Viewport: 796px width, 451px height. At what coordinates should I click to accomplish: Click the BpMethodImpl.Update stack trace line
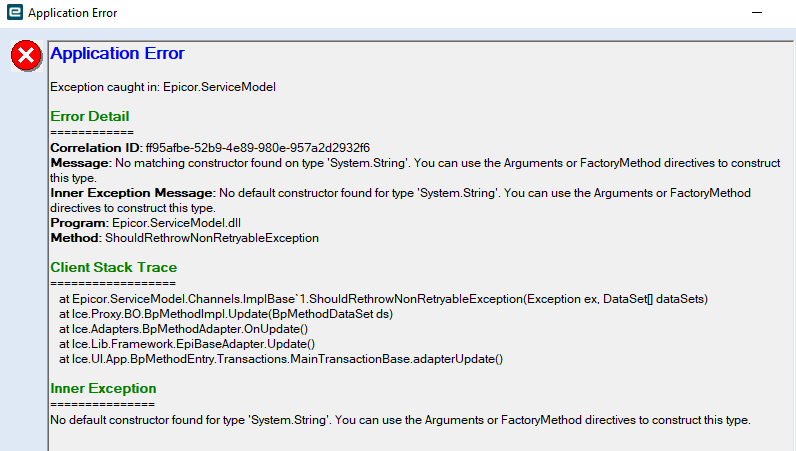point(226,314)
